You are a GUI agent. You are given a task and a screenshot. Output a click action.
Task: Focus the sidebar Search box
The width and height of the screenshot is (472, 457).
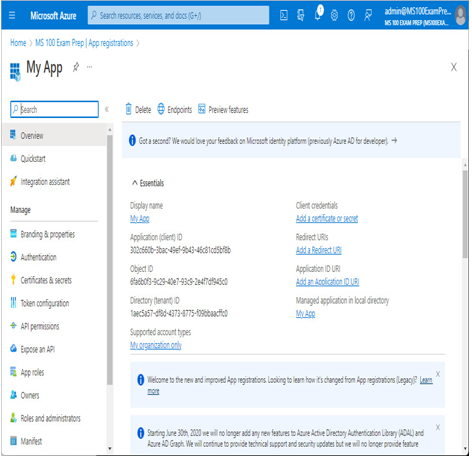pyautogui.click(x=54, y=109)
